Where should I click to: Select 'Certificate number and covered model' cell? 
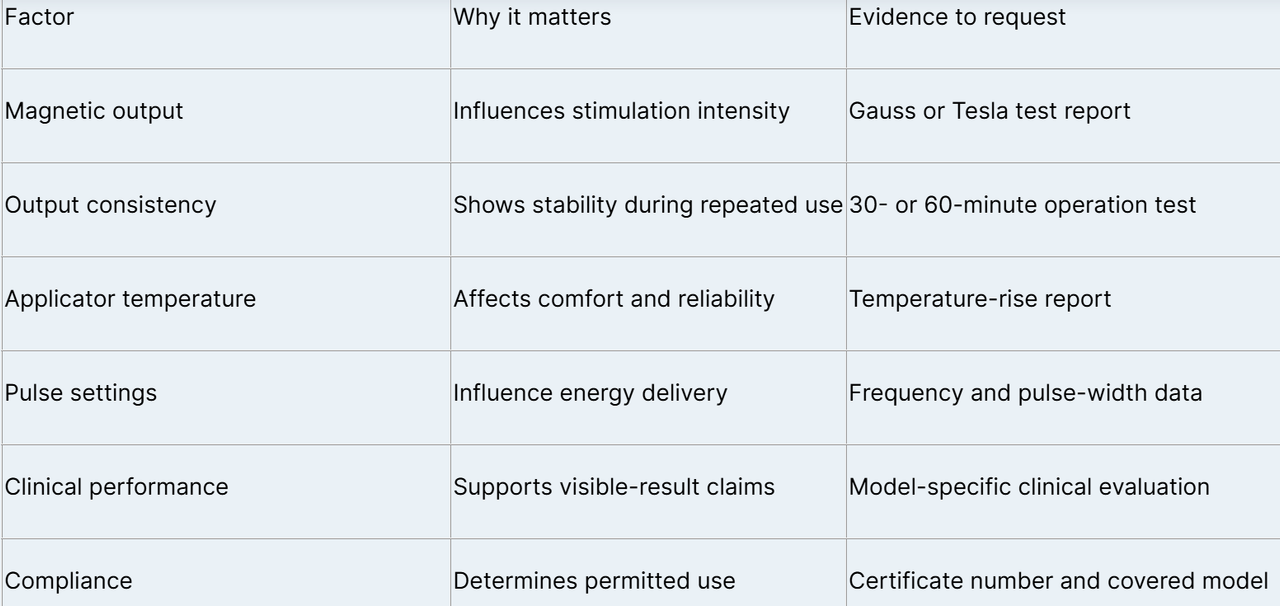[1063, 573]
